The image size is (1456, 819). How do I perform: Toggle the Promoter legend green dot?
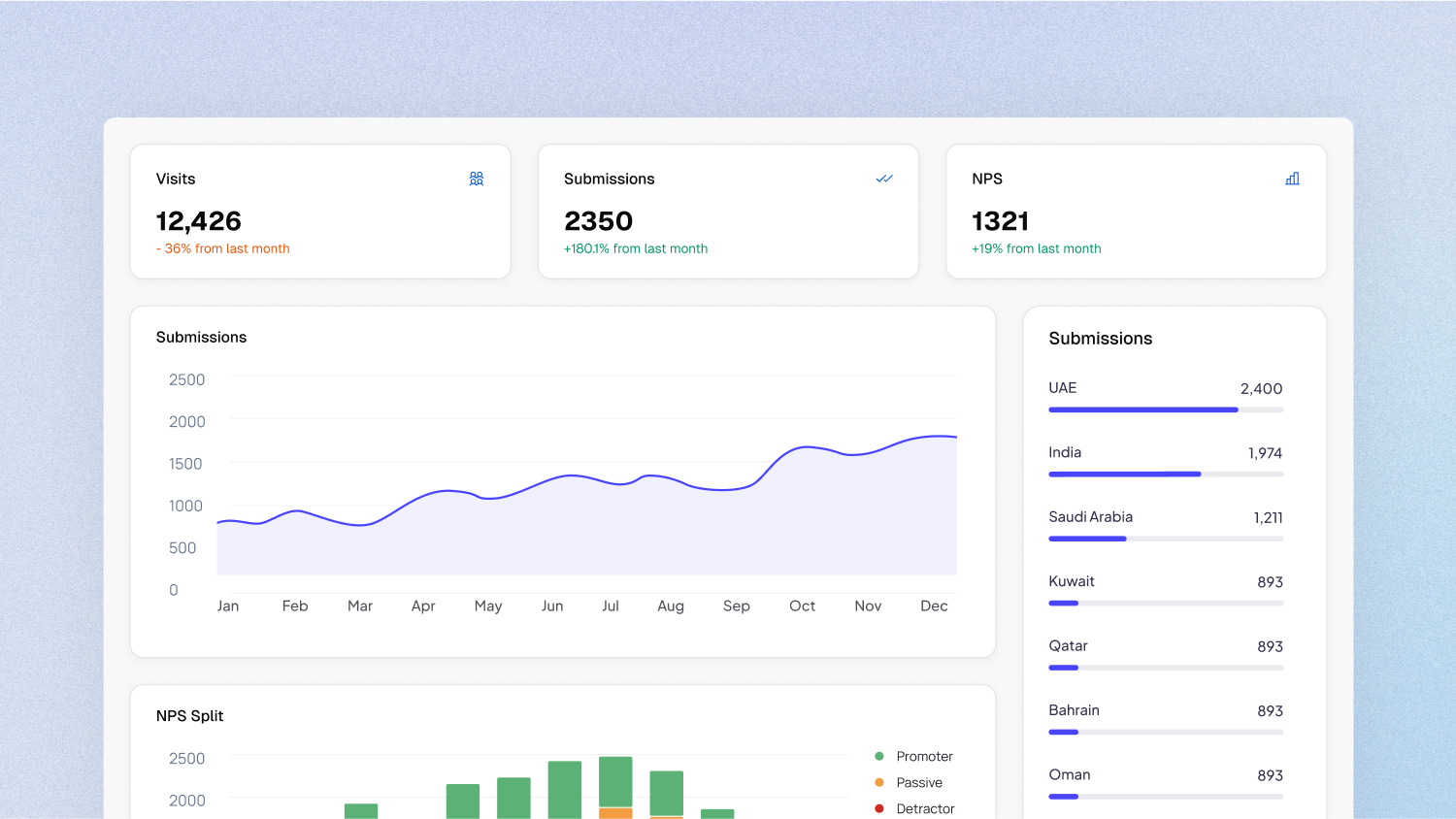click(879, 756)
